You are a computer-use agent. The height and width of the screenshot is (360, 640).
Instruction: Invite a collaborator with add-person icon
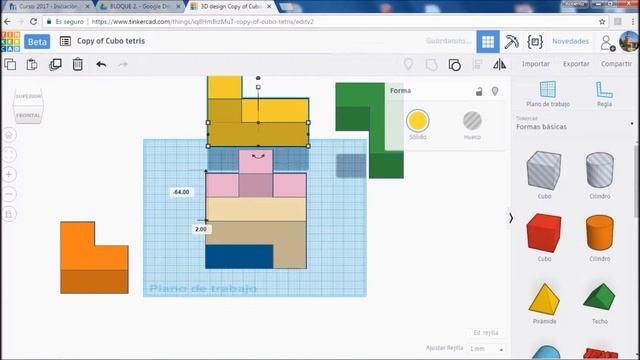(607, 42)
